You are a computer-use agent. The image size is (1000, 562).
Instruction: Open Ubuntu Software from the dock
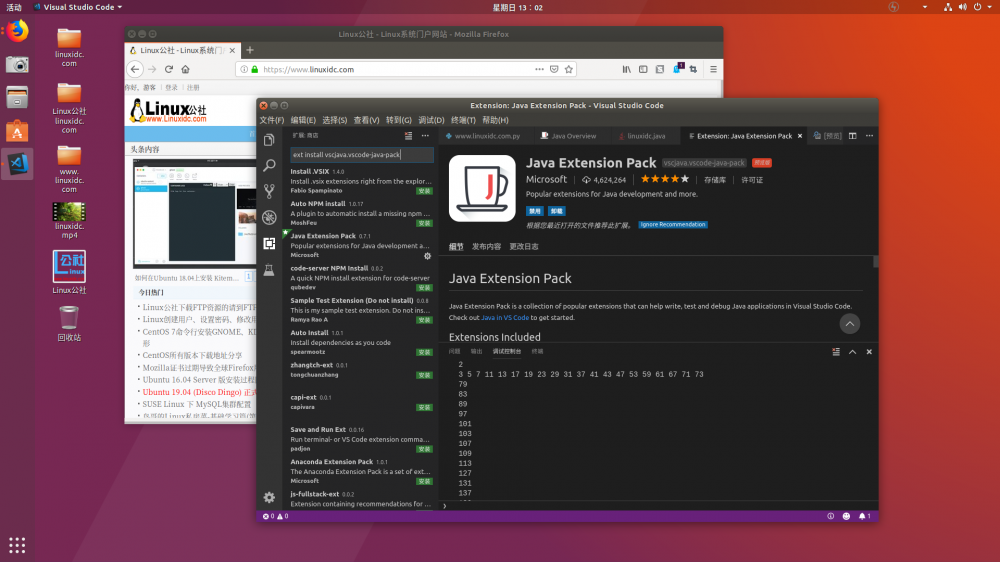pyautogui.click(x=17, y=131)
